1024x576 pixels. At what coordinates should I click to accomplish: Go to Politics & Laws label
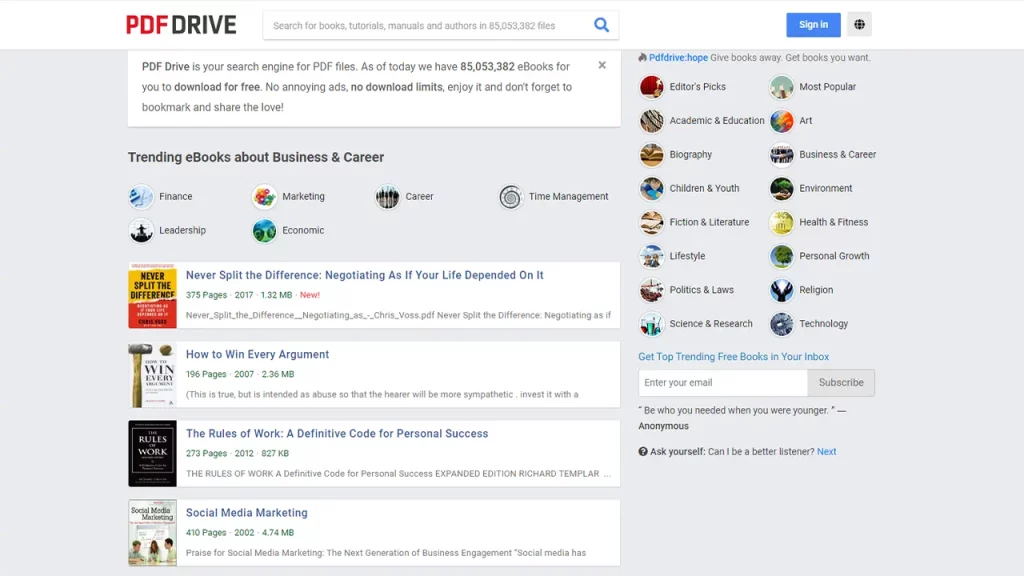pyautogui.click(x=701, y=291)
